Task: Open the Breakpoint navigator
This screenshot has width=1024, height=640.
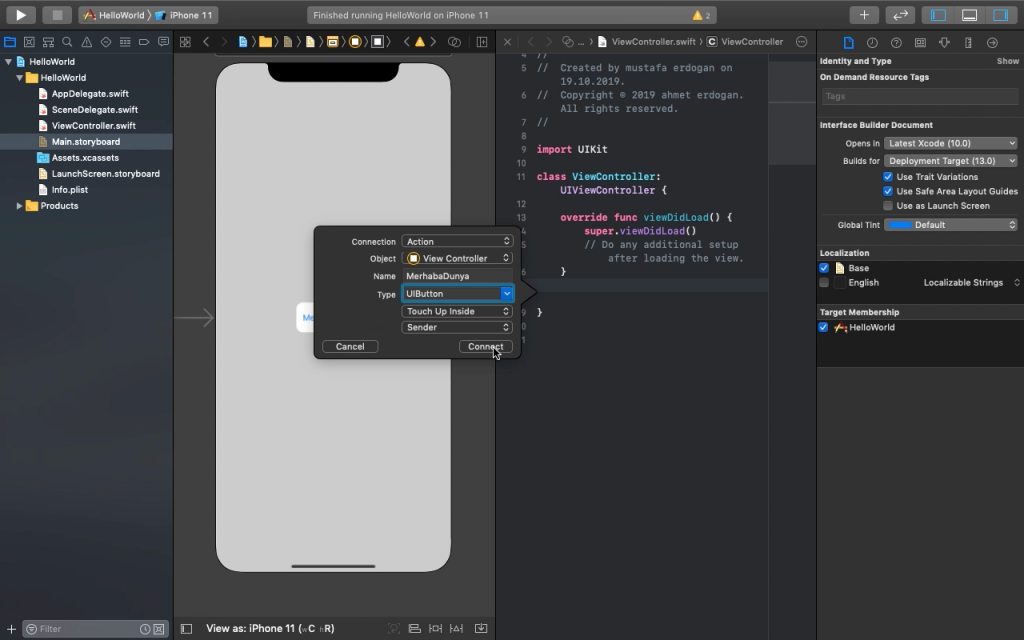Action: 143,42
